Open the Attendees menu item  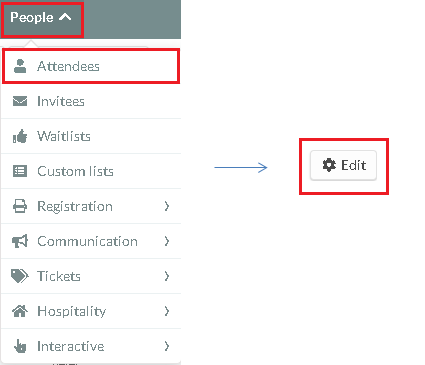click(x=91, y=66)
